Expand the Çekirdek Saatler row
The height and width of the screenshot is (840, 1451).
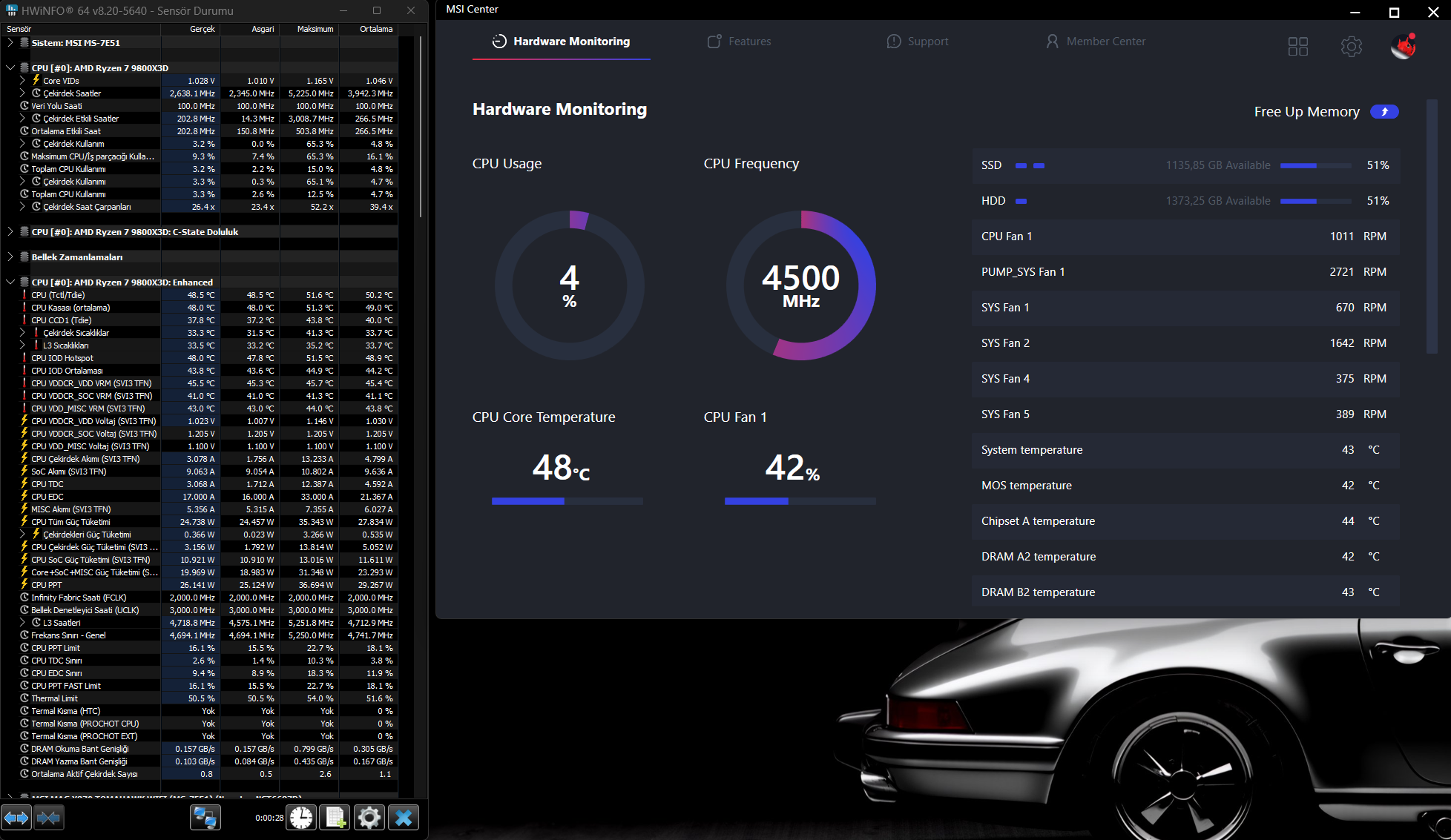22,93
